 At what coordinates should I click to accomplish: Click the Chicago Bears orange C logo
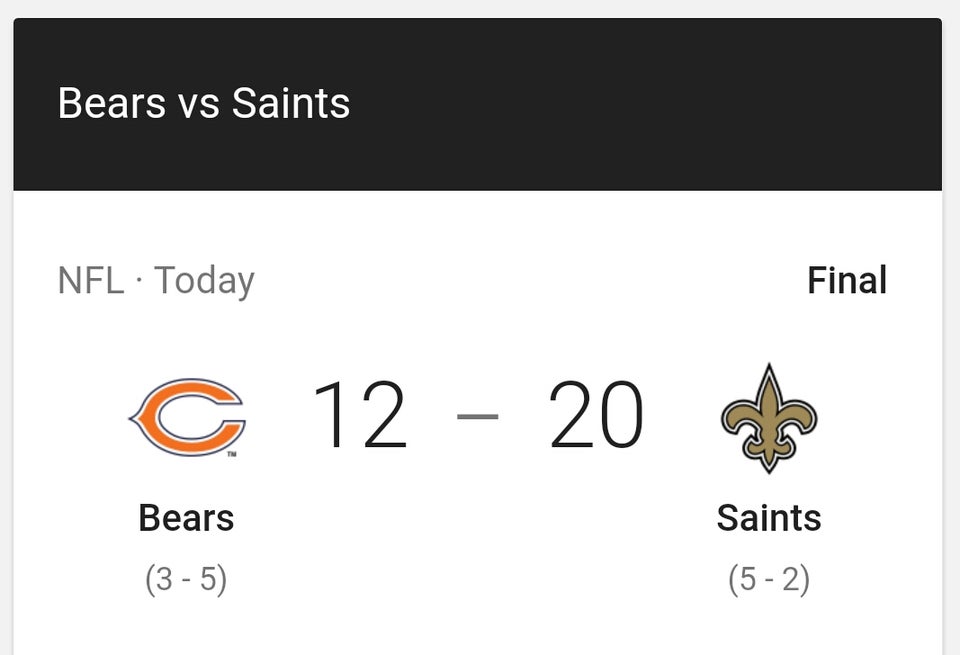pyautogui.click(x=187, y=417)
